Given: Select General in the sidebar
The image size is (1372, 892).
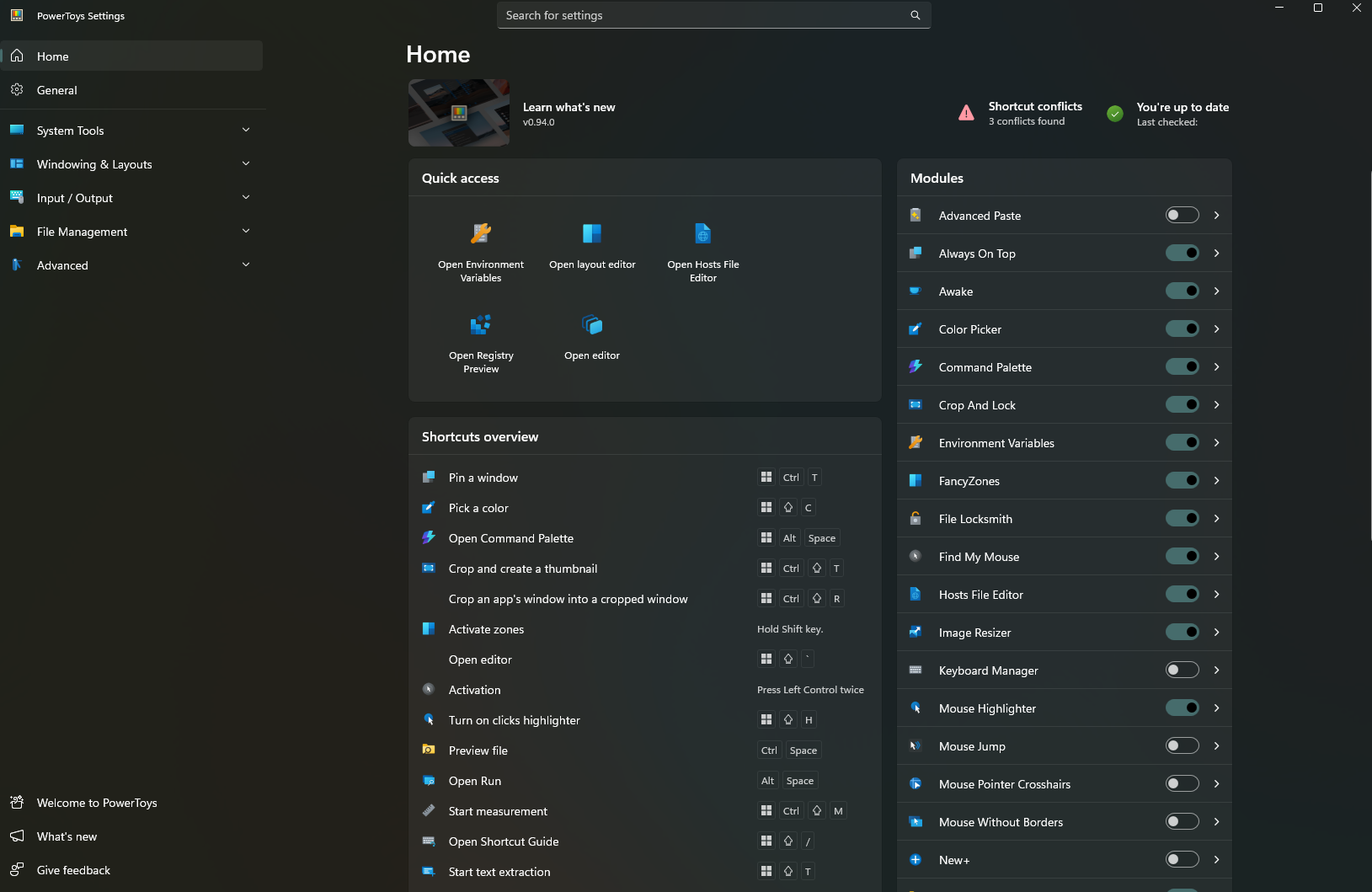Looking at the screenshot, I should point(57,90).
